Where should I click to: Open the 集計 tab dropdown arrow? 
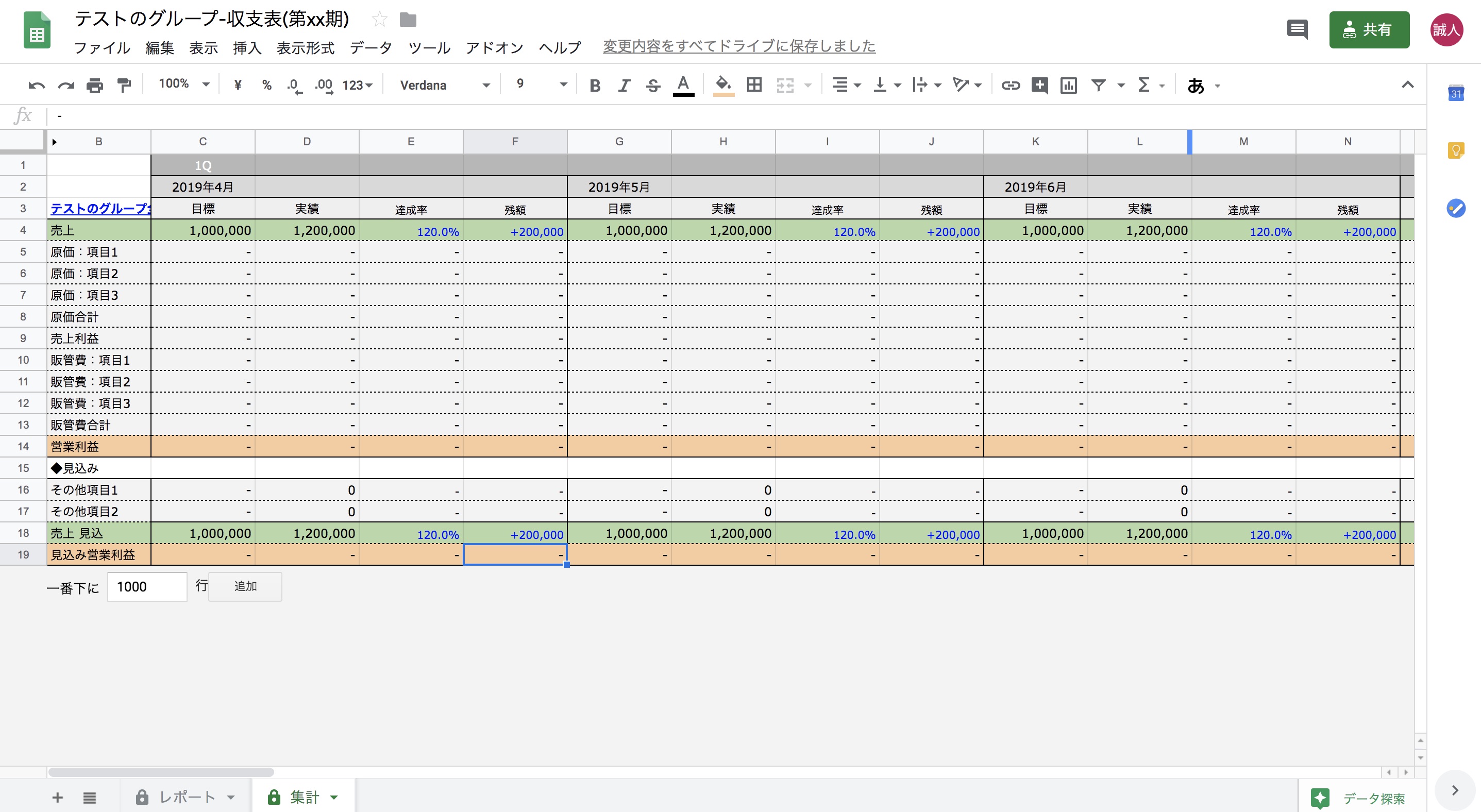(334, 798)
